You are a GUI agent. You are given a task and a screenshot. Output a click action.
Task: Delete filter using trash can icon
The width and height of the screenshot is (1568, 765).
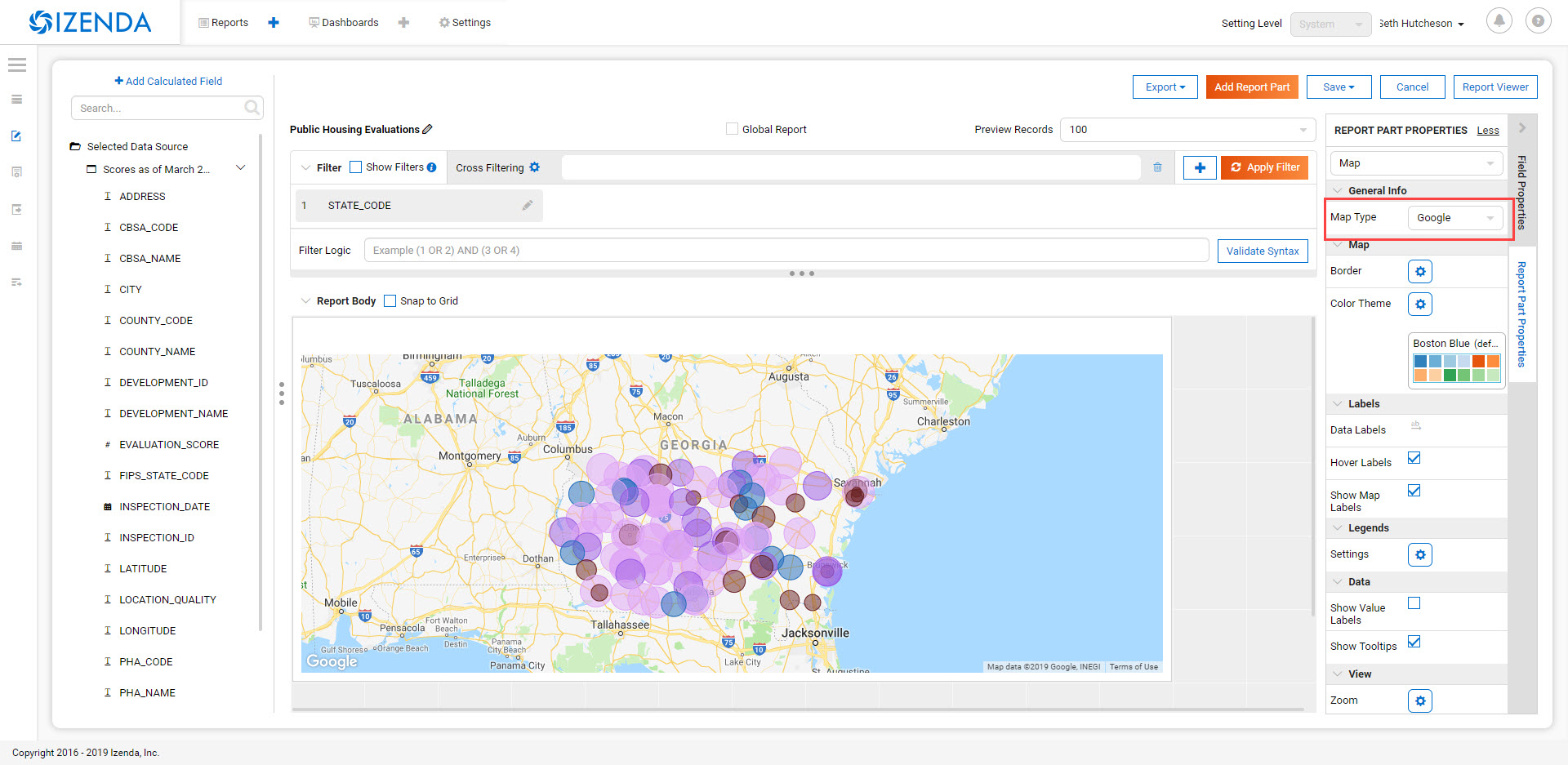click(1157, 167)
